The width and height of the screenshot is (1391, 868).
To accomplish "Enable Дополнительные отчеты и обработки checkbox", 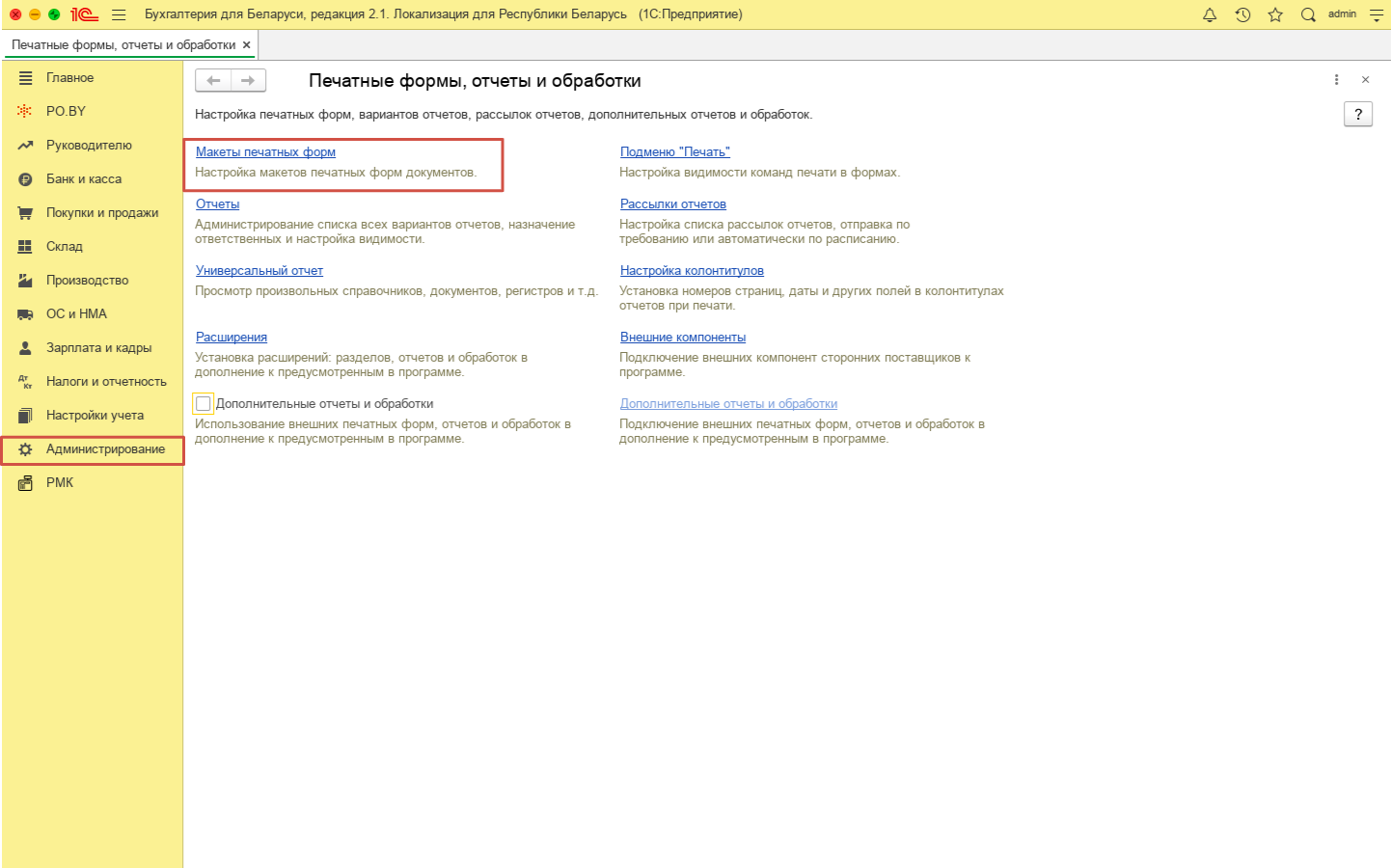I will coord(204,404).
